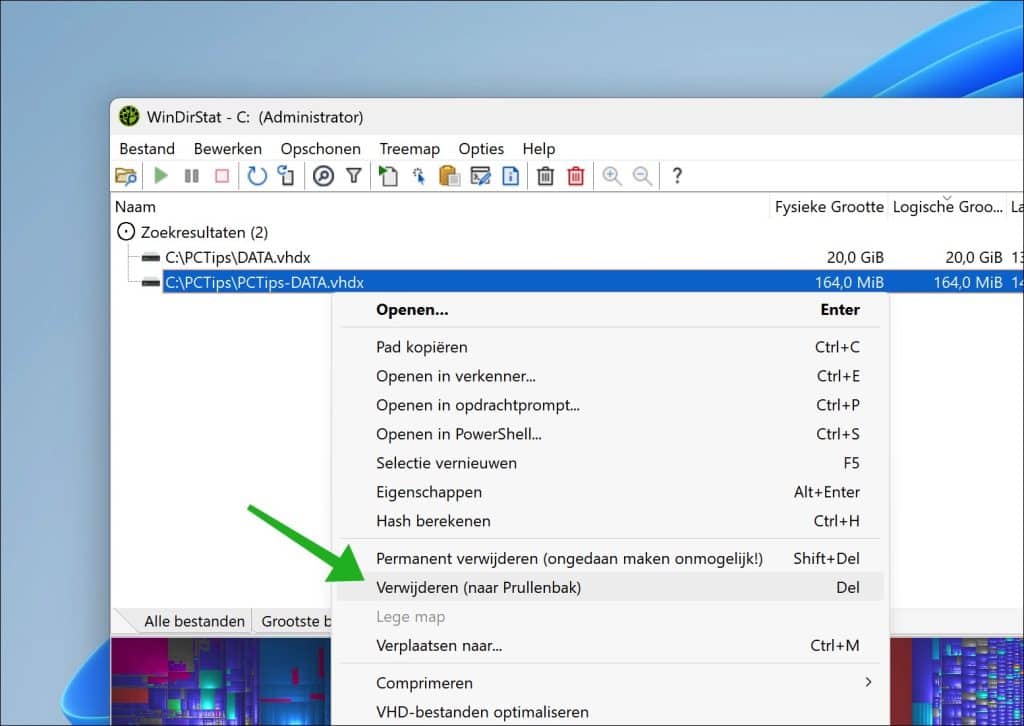Click the refresh selected item icon

[x=286, y=176]
